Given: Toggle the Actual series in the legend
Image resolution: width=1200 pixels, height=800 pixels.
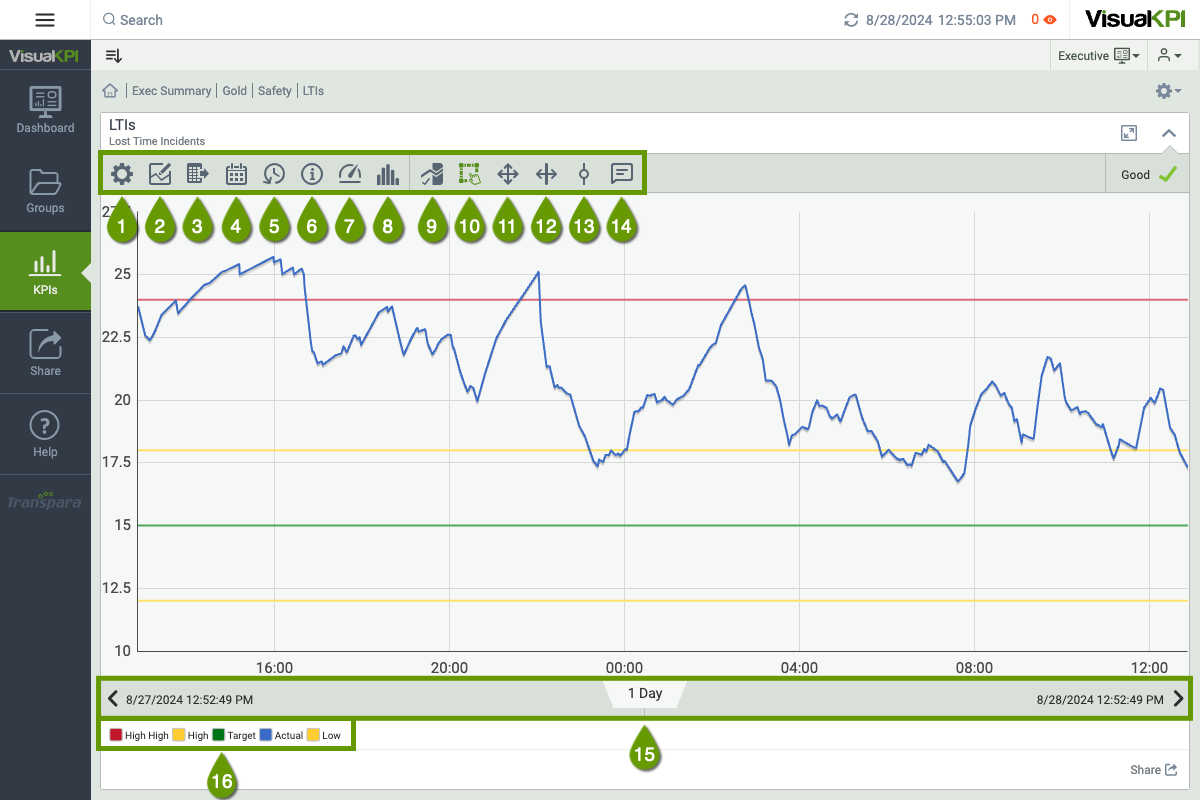Looking at the screenshot, I should (281, 736).
